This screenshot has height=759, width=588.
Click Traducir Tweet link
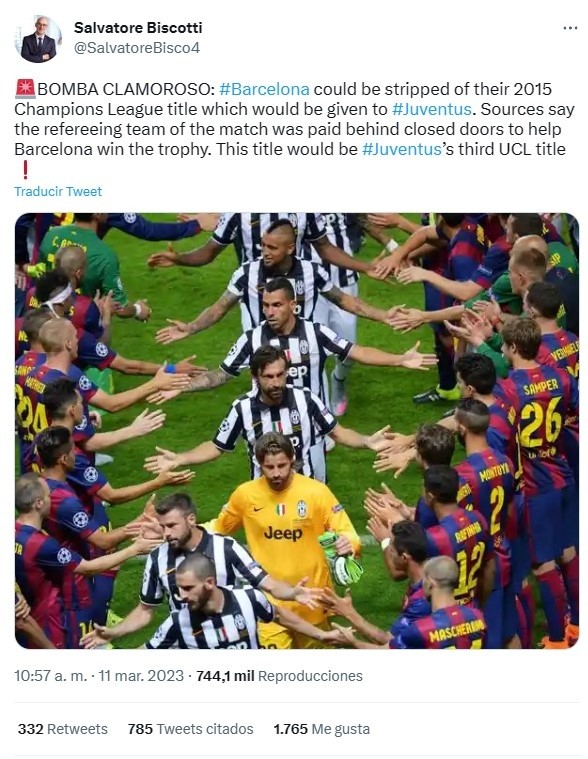coord(58,192)
